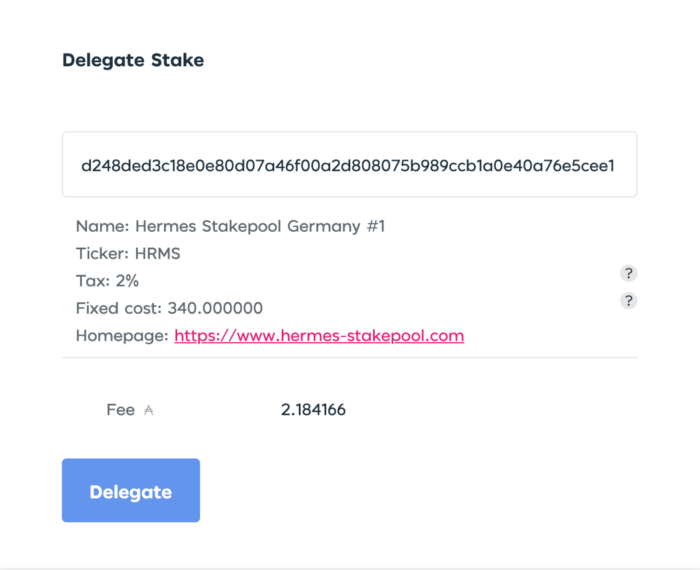Image resolution: width=700 pixels, height=570 pixels.
Task: Click the Name: label text
Action: (x=102, y=226)
